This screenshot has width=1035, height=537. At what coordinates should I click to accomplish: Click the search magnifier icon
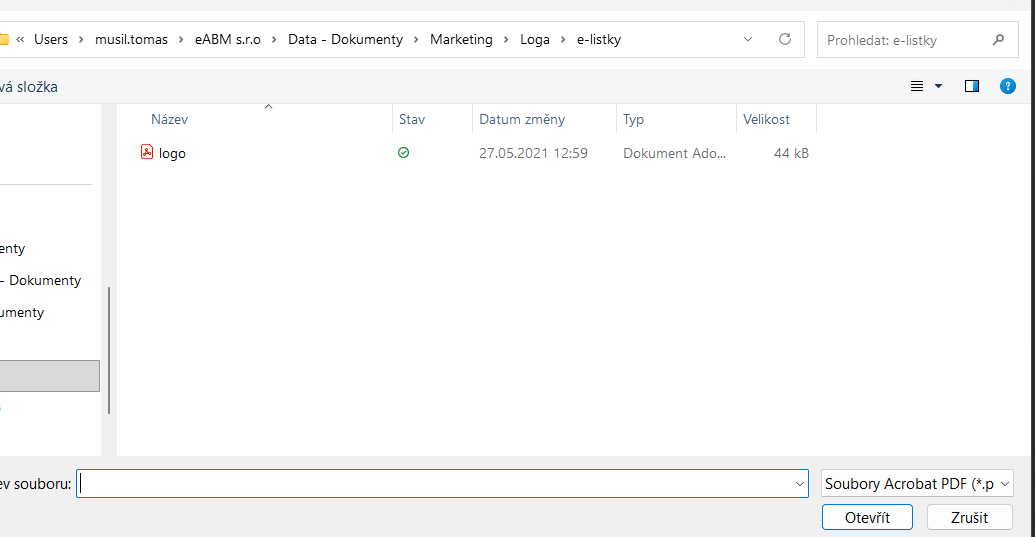[998, 40]
